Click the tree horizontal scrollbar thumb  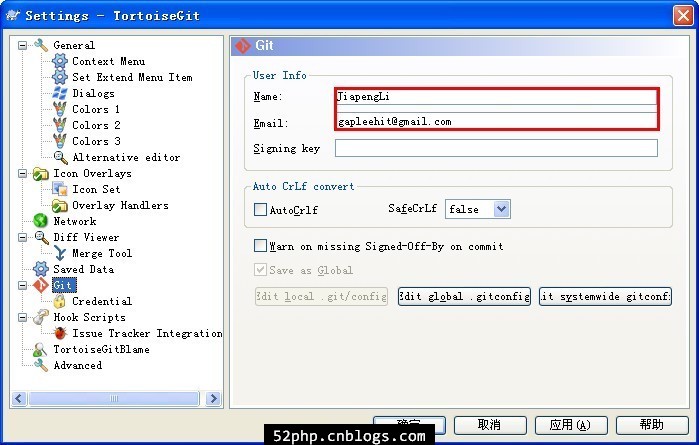[x=114, y=398]
